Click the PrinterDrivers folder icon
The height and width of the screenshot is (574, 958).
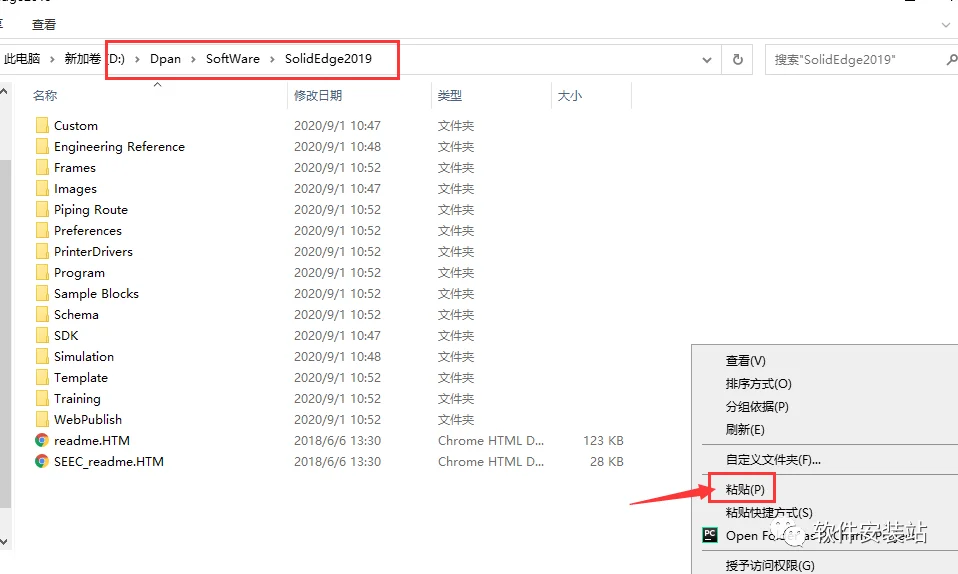pyautogui.click(x=42, y=251)
